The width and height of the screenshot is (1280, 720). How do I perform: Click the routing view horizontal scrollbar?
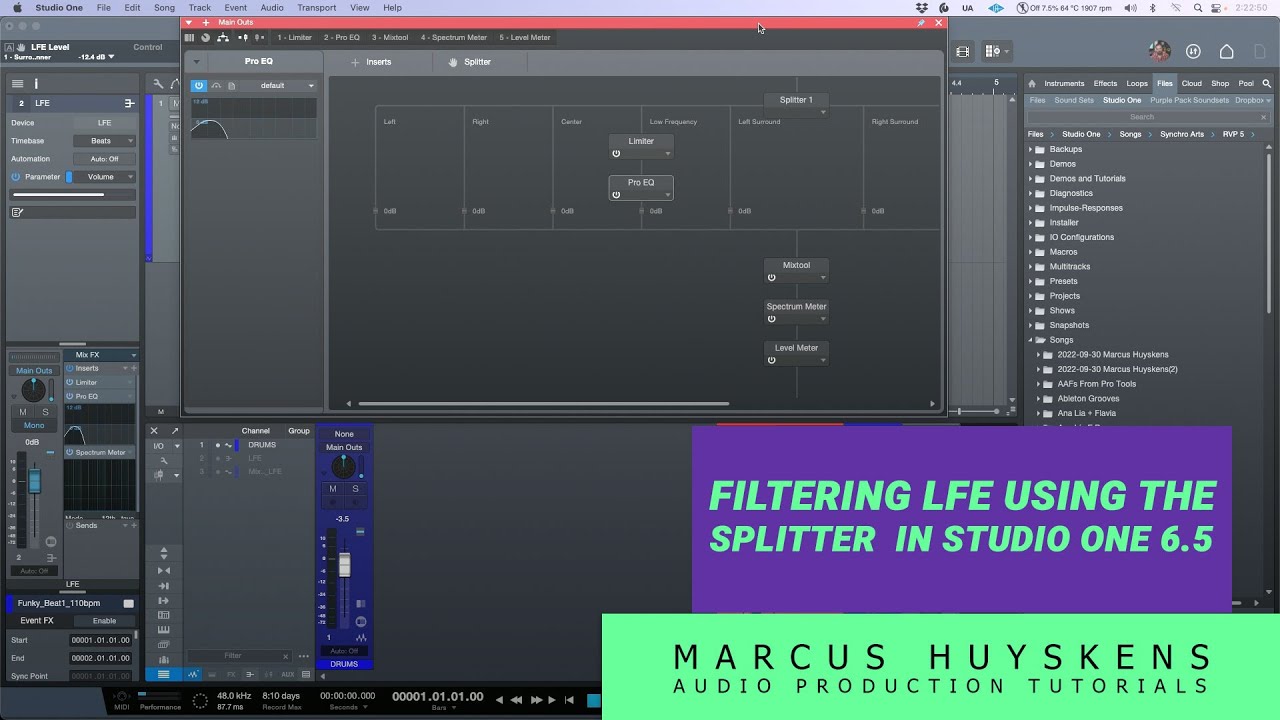543,404
